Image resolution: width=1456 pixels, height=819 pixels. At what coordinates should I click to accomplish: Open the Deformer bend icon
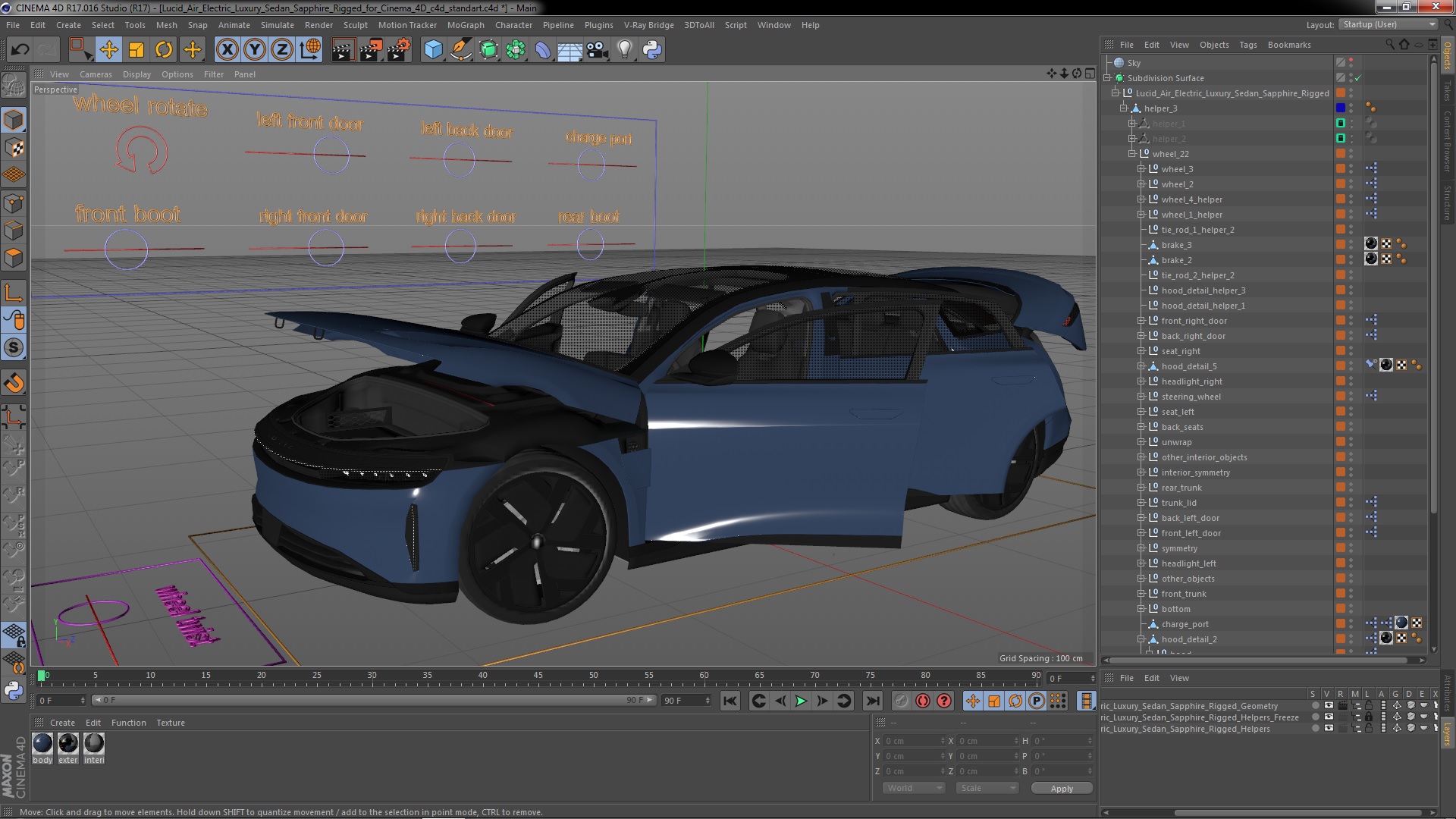[x=543, y=50]
